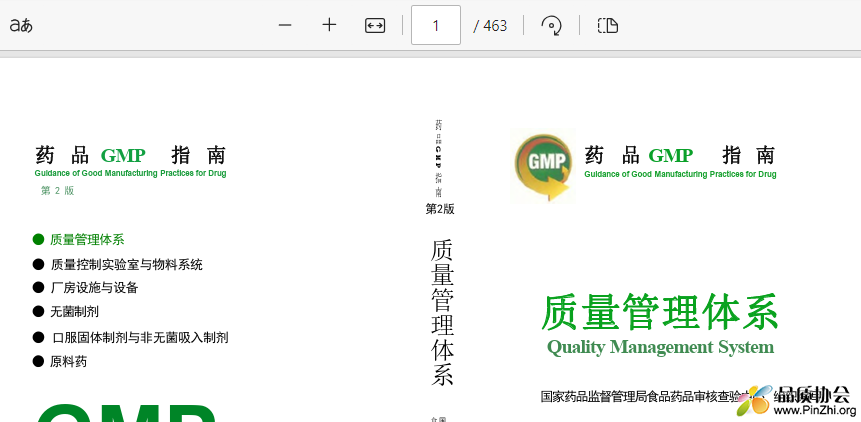861x422 pixels.
Task: Select 质量控制实验室与物料系统 list entry
Action: (127, 265)
